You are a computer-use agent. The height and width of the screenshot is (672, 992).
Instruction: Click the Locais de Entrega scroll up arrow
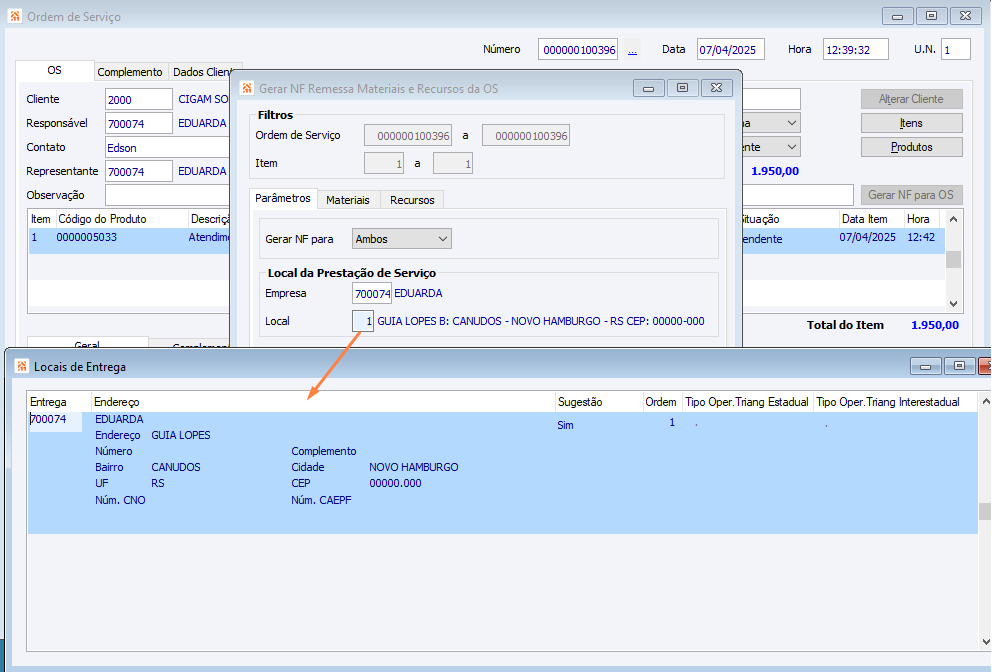985,401
